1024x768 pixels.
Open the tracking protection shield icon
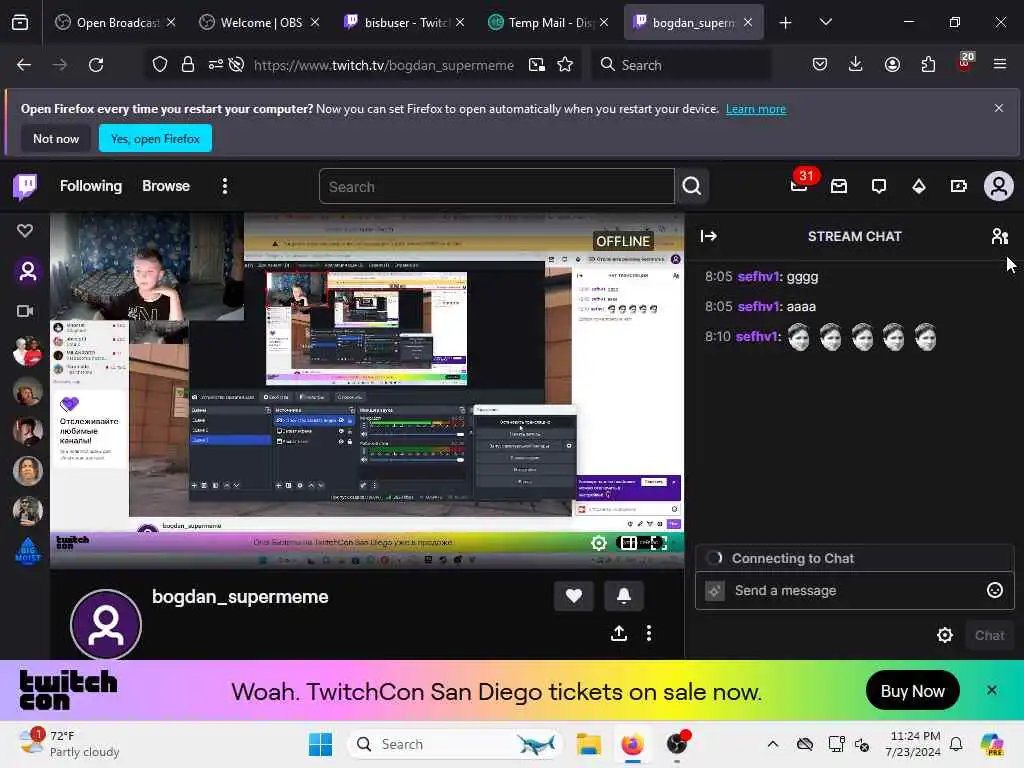(x=160, y=65)
